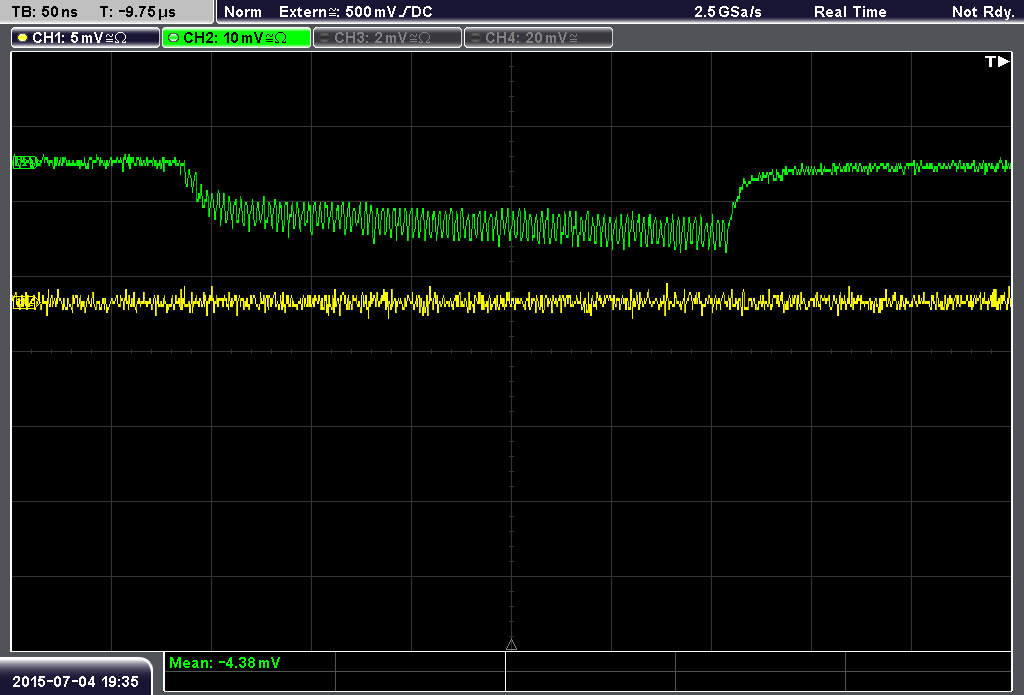Open the Real Time acquisition mode

click(x=850, y=12)
